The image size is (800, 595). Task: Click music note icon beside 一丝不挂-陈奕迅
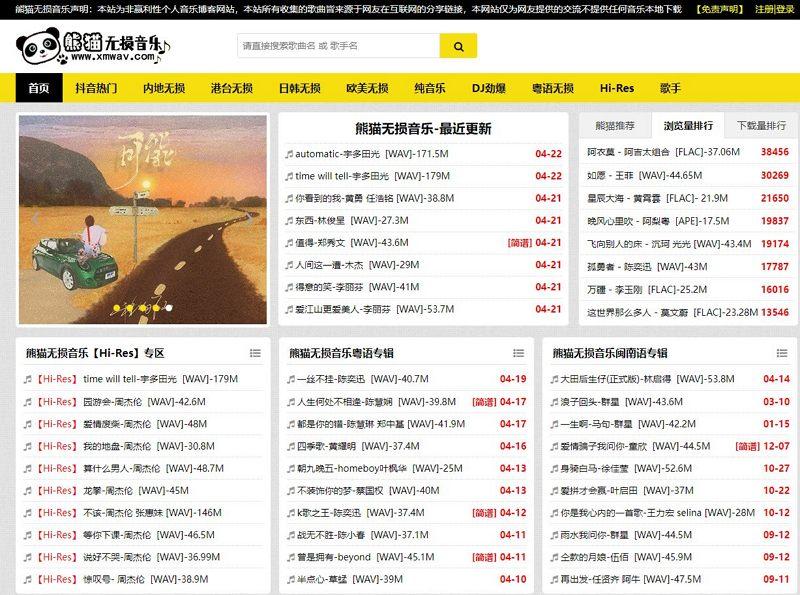pos(291,379)
